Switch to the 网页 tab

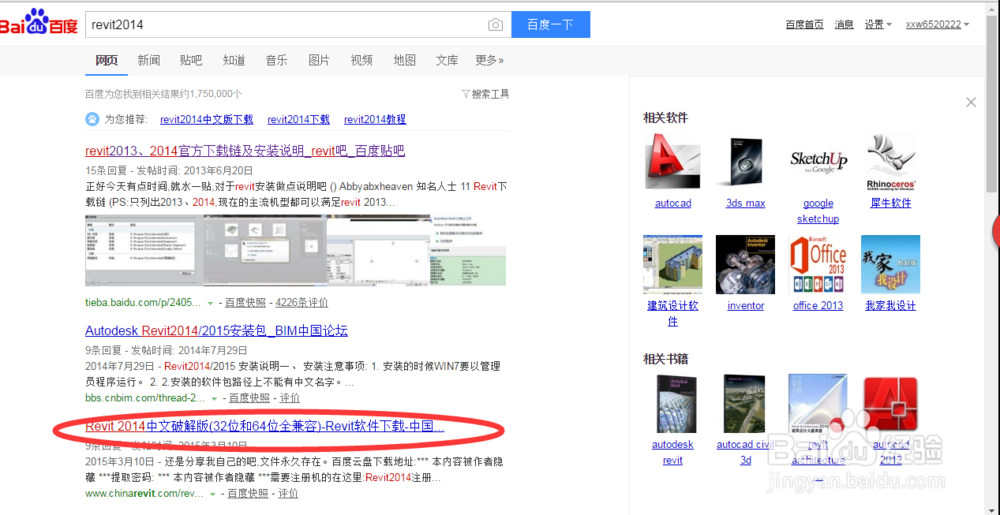coord(107,61)
